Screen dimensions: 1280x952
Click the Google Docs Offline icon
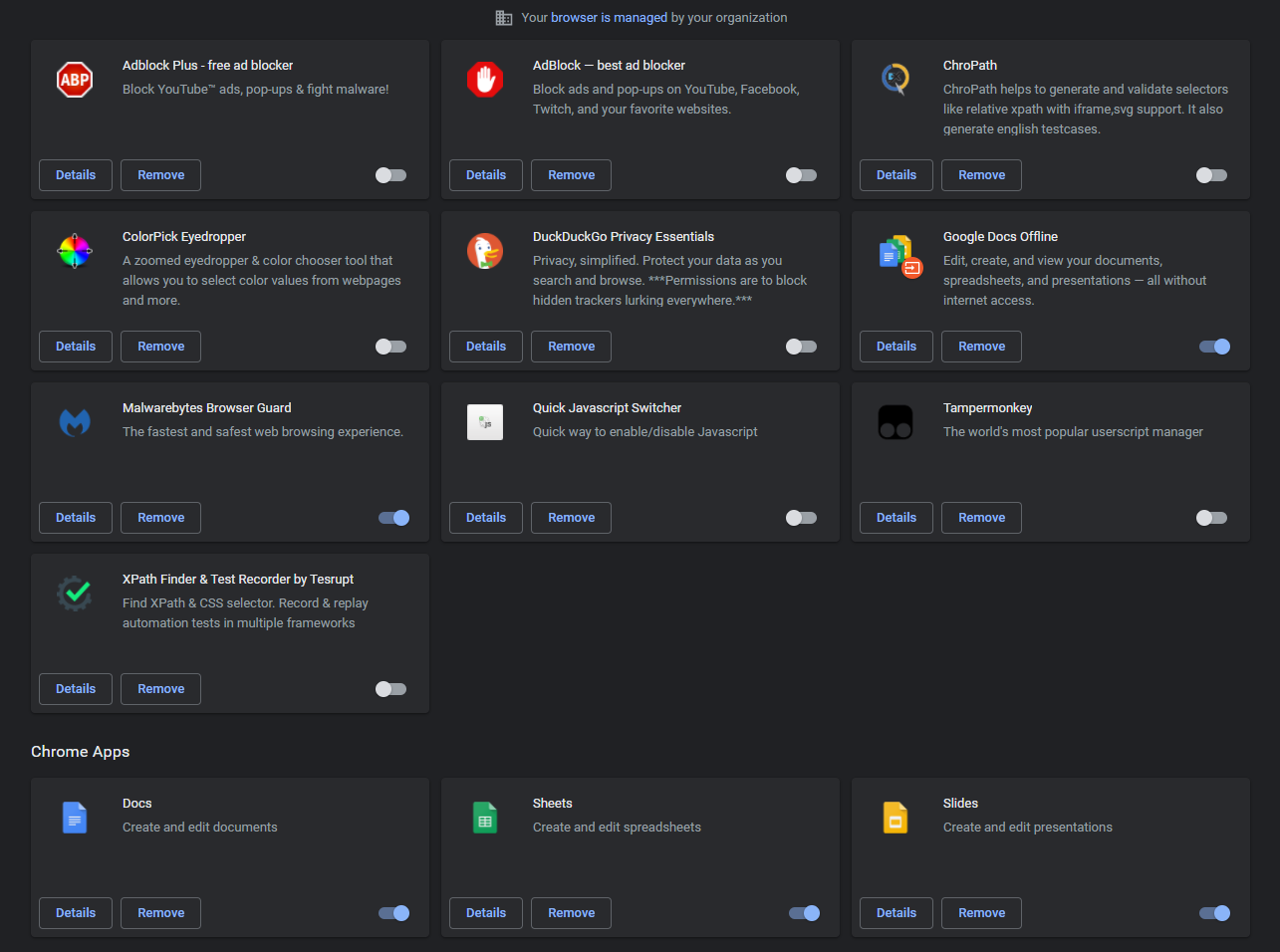900,256
